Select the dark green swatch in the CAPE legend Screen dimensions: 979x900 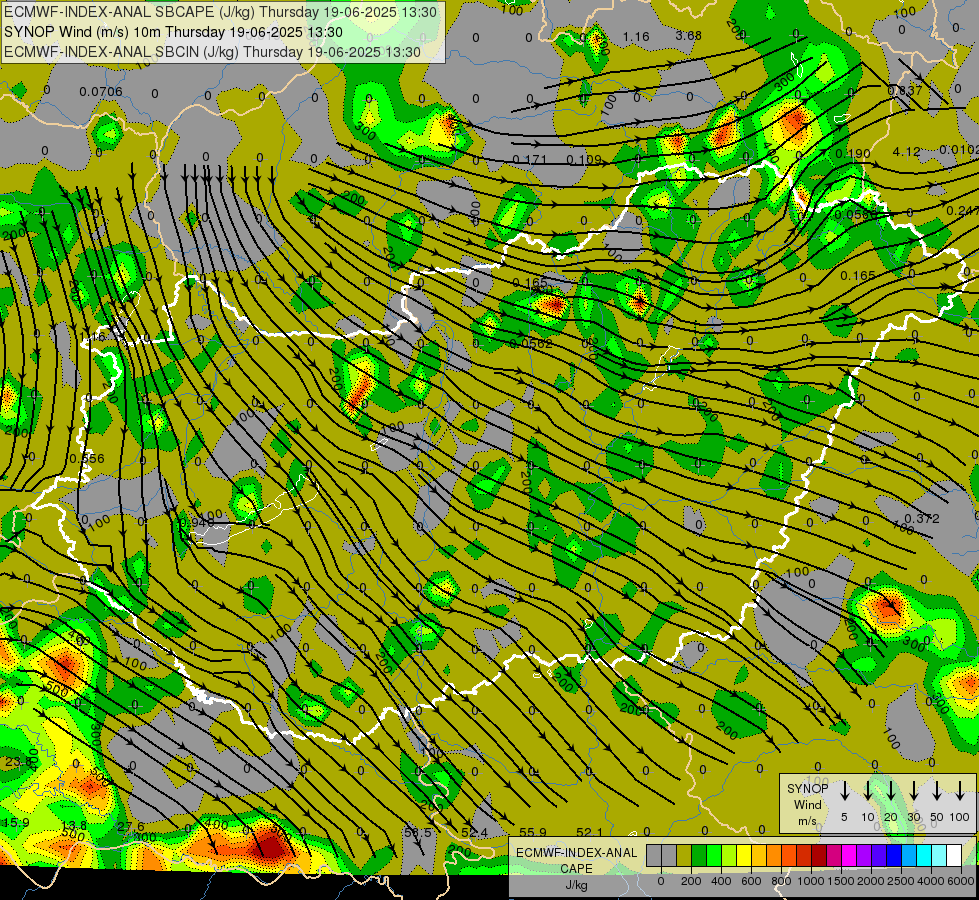(x=699, y=855)
